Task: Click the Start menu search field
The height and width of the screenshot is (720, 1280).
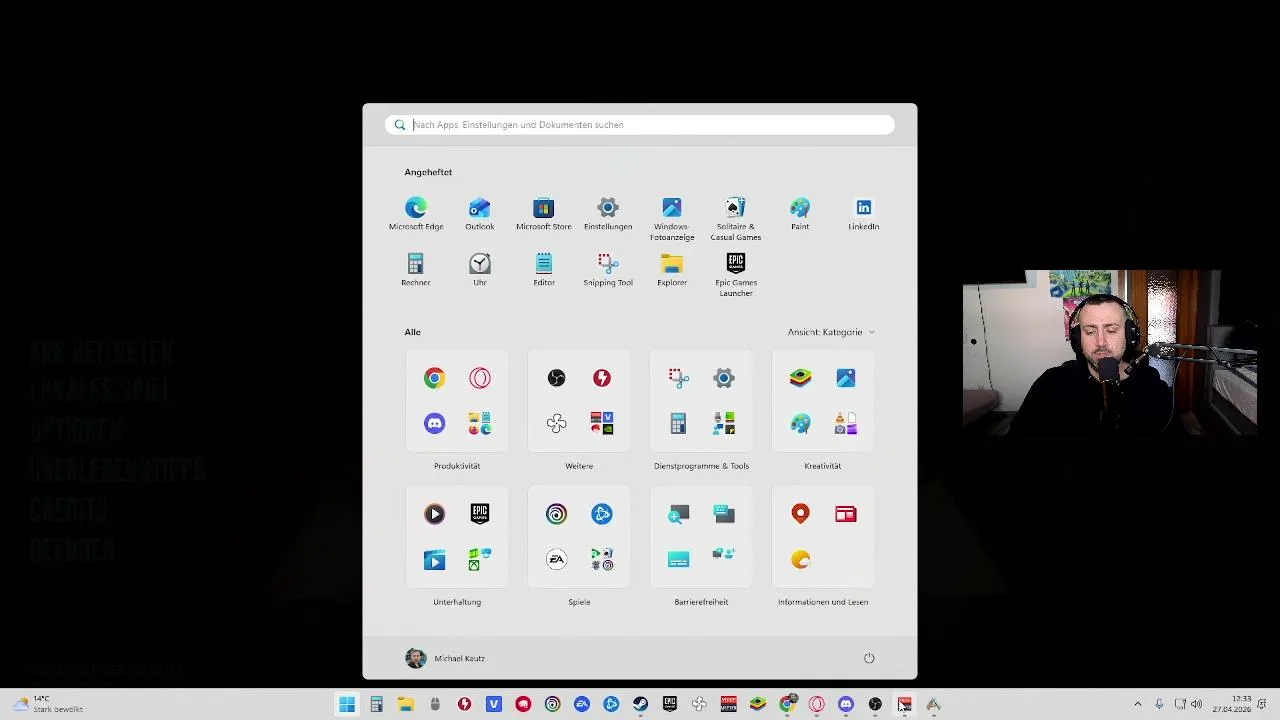Action: pyautogui.click(x=640, y=125)
